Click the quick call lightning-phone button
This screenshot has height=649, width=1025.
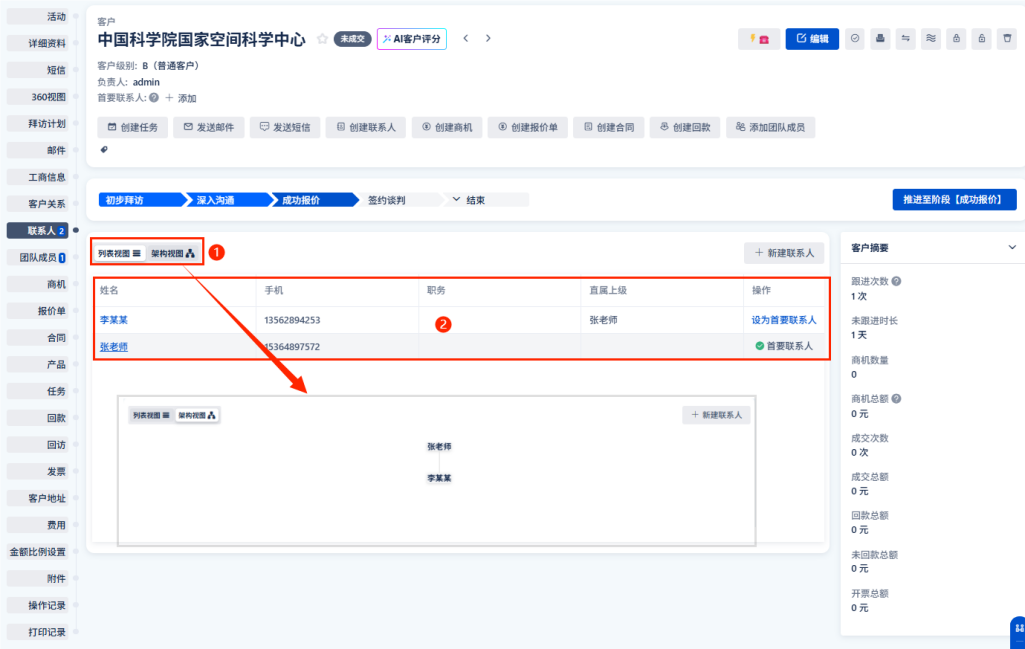(758, 39)
